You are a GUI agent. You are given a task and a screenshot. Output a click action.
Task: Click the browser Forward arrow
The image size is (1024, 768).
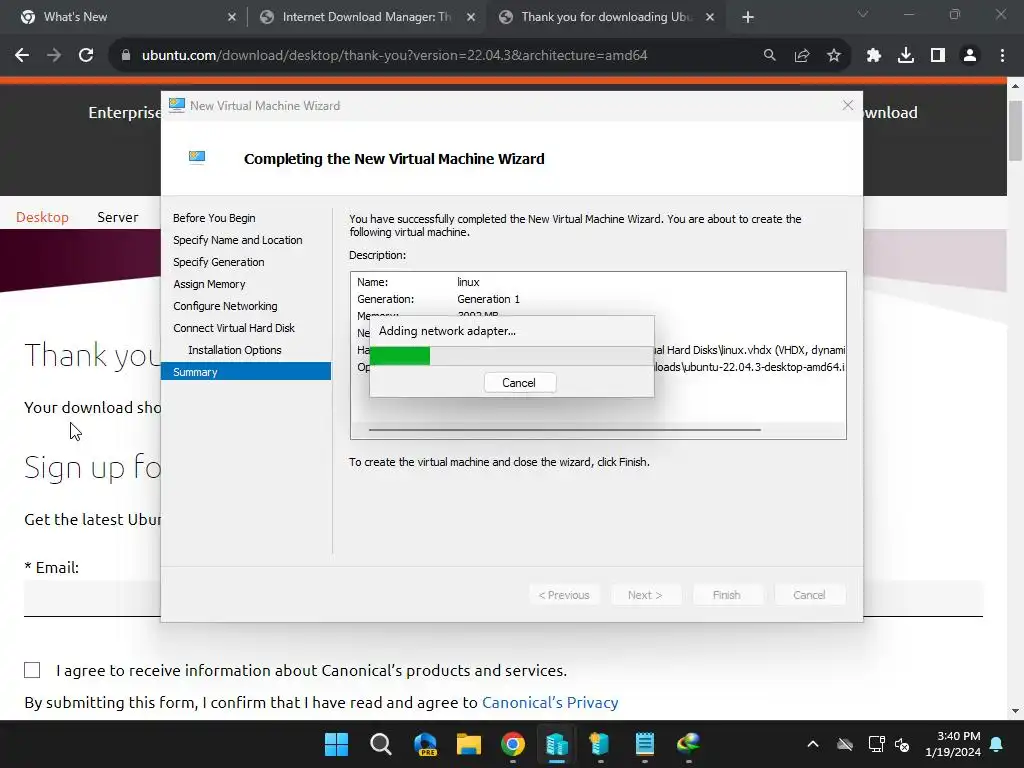[54, 56]
